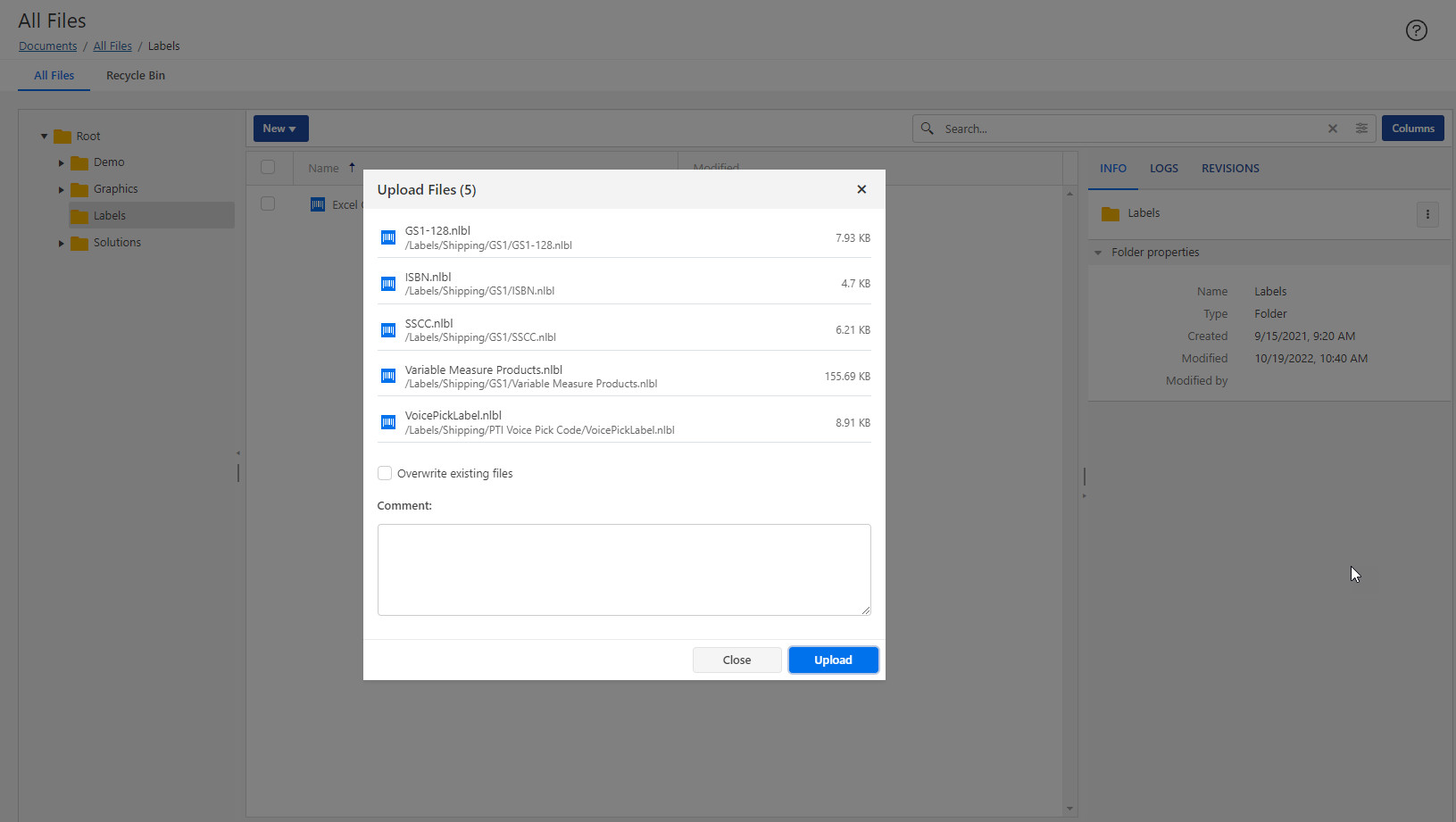Select the Labels folder in tree
Viewport: 1456px width, 822px height.
pos(152,215)
